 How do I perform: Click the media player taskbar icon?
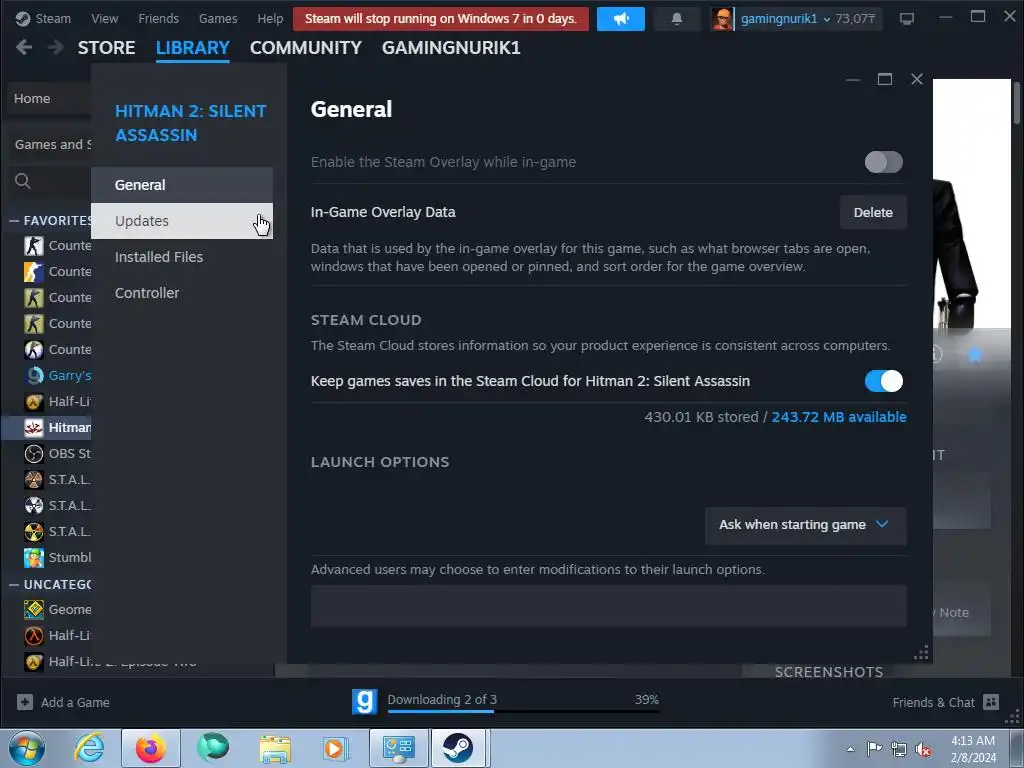pos(336,748)
